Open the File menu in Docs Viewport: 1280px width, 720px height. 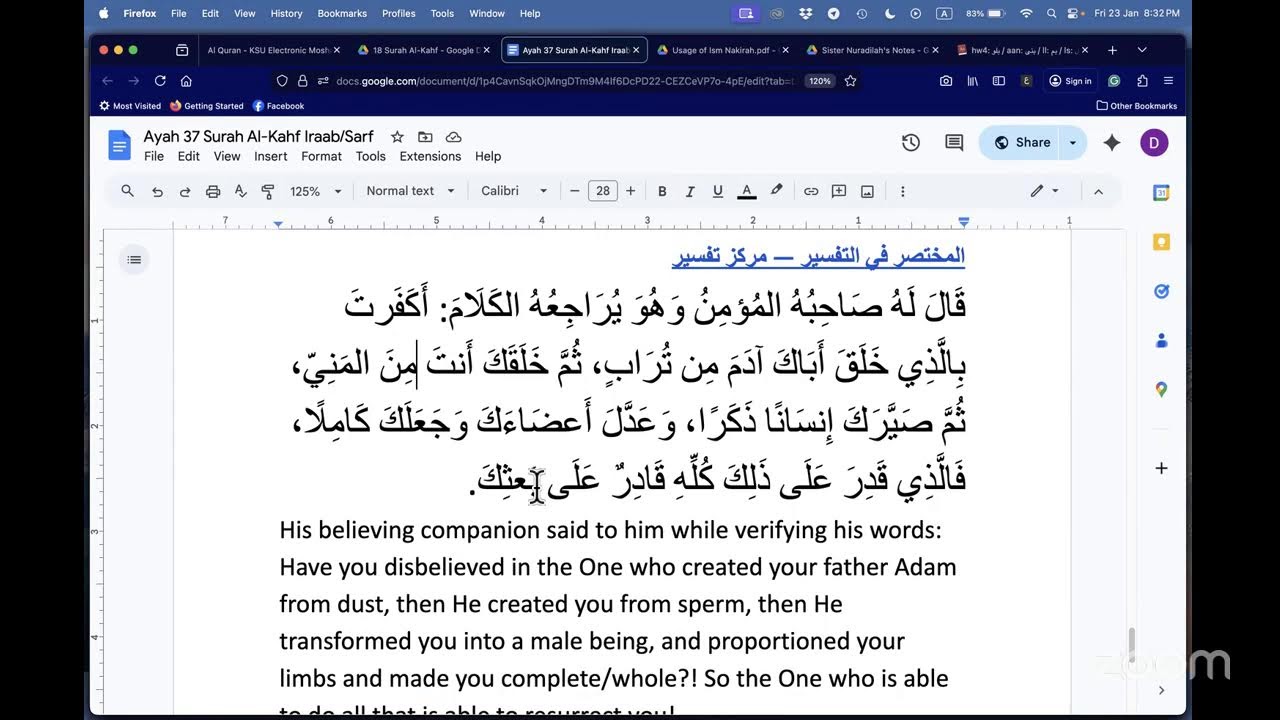[154, 156]
